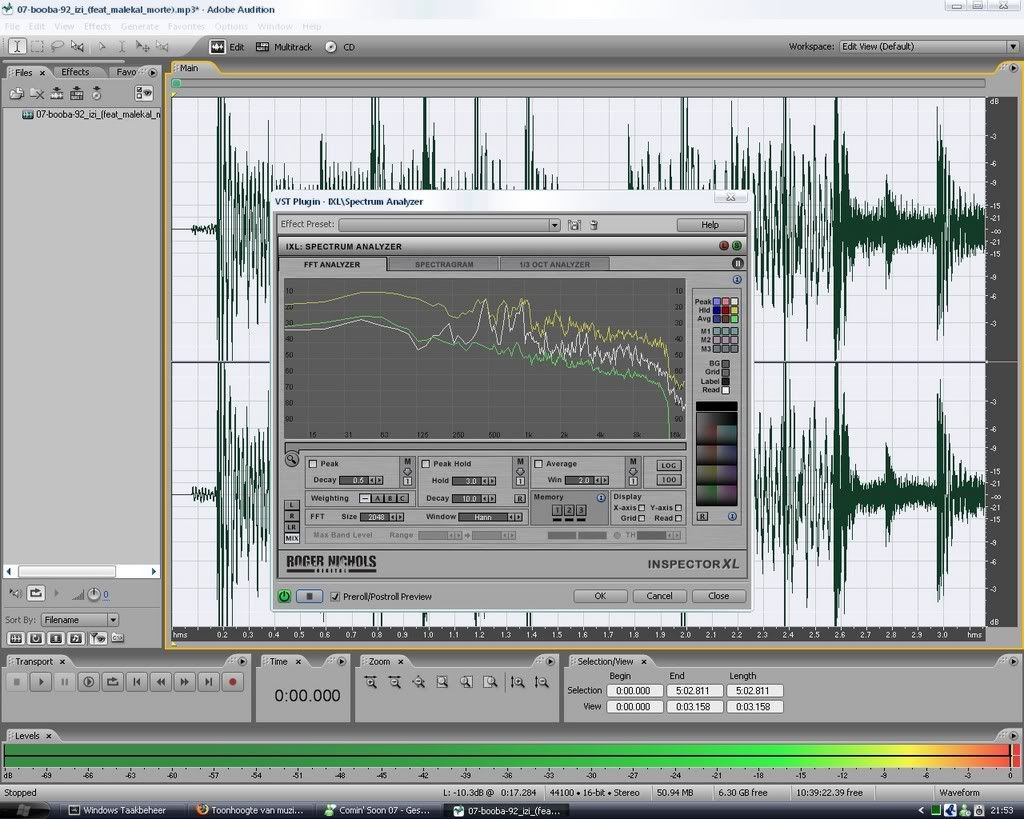This screenshot has height=819, width=1024.
Task: Uncheck Preroll/Postroll Preview
Action: tap(335, 597)
